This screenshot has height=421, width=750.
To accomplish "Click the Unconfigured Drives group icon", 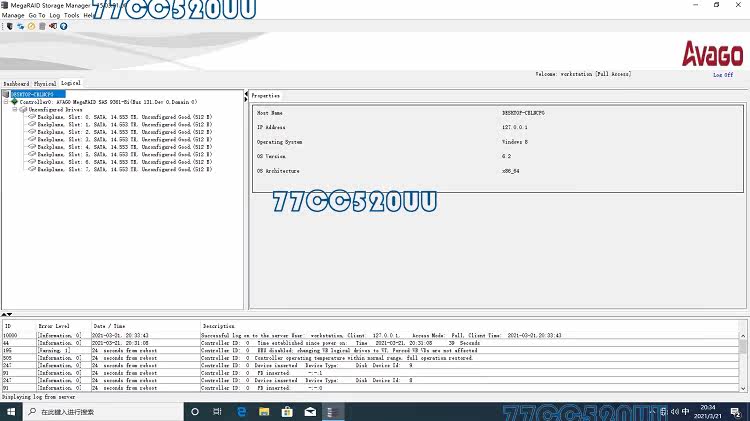I will (23, 110).
